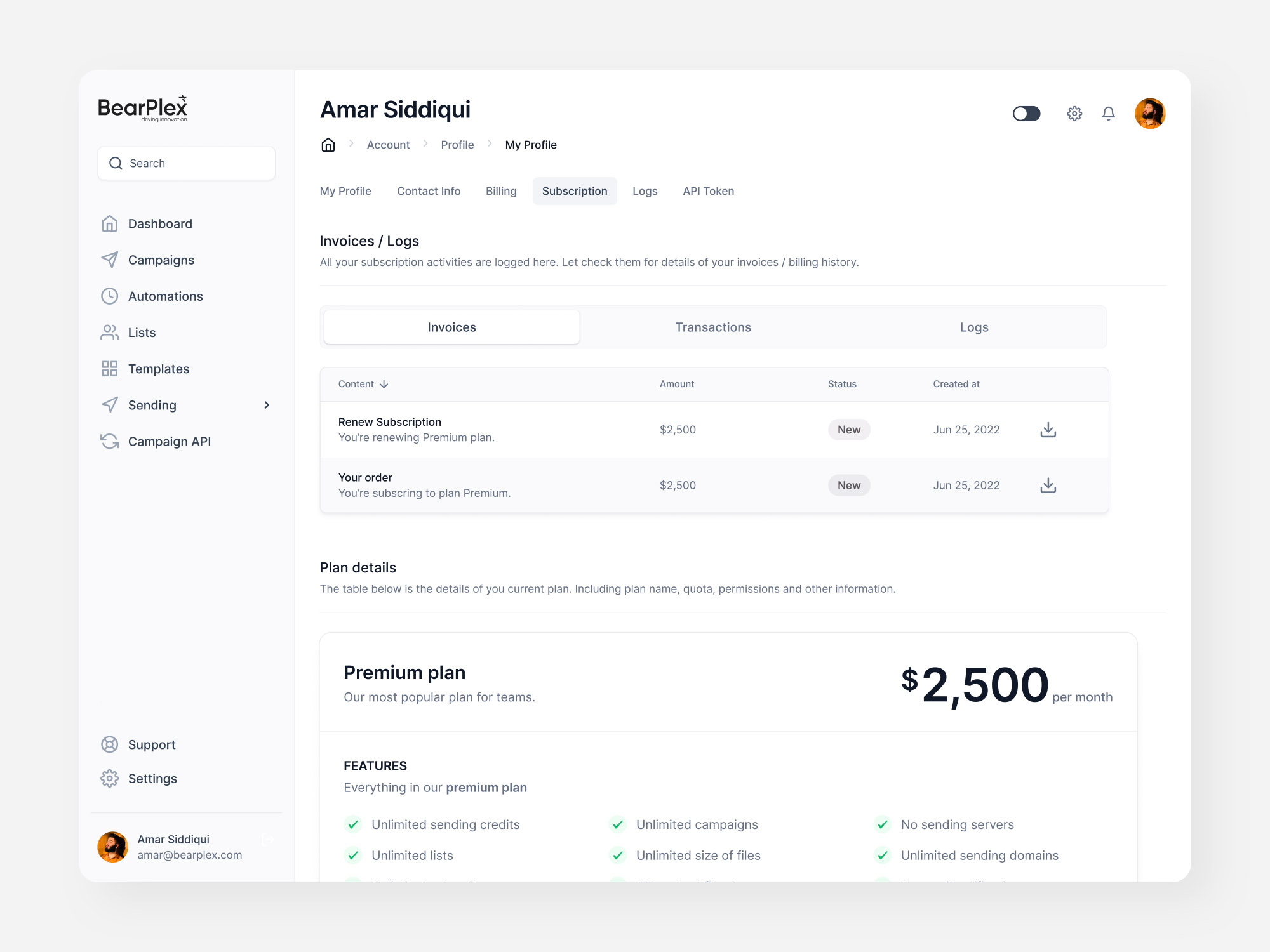Click the logout icon beside Amar Siddiqui
The image size is (1270, 952).
(268, 840)
